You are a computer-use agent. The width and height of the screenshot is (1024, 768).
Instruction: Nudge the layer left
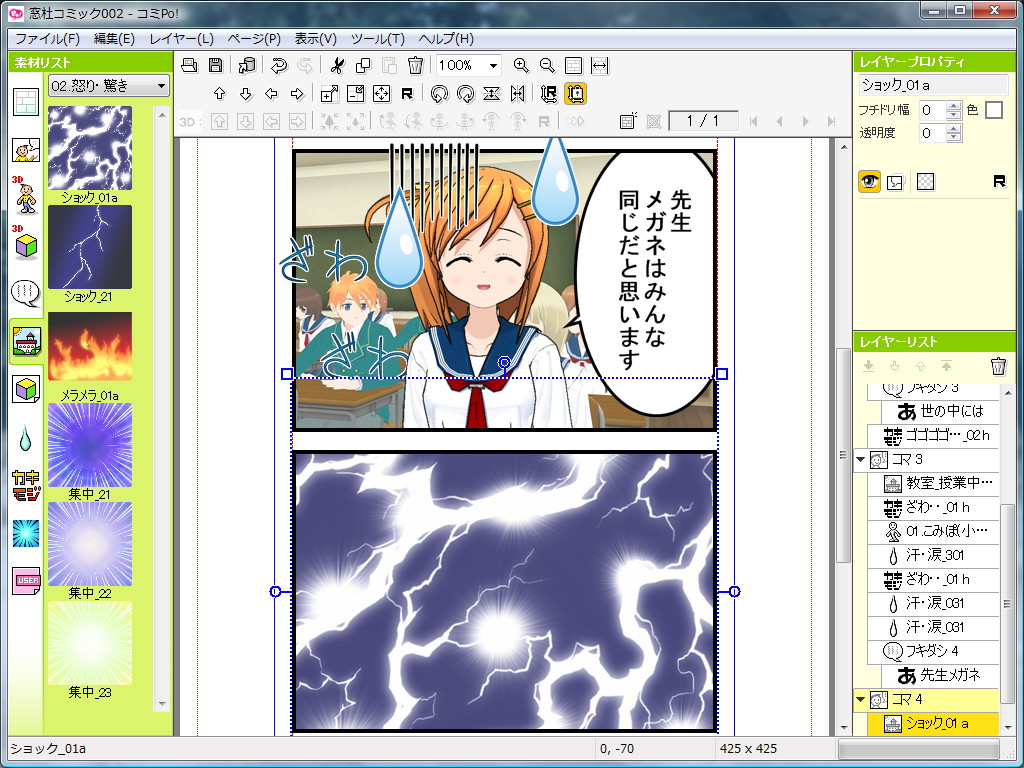[x=272, y=93]
